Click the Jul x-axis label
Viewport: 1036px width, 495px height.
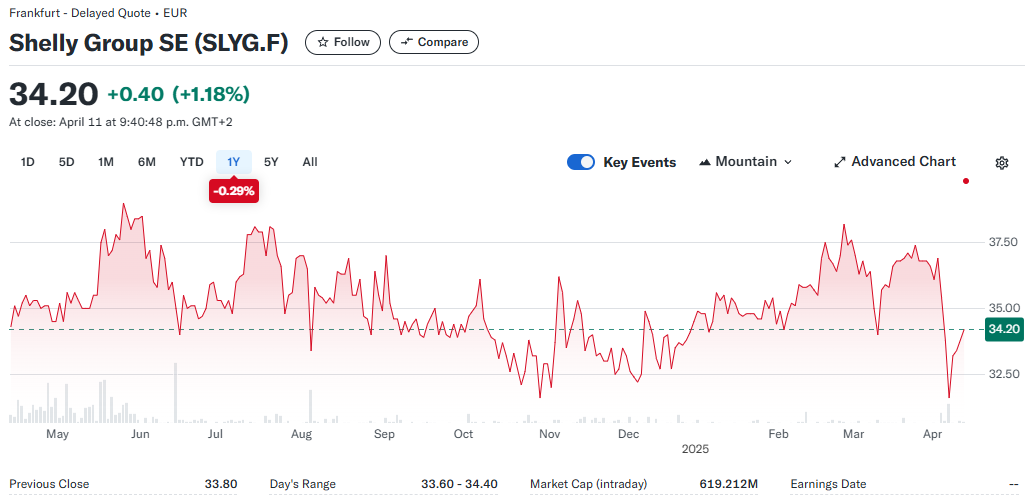pyautogui.click(x=215, y=434)
